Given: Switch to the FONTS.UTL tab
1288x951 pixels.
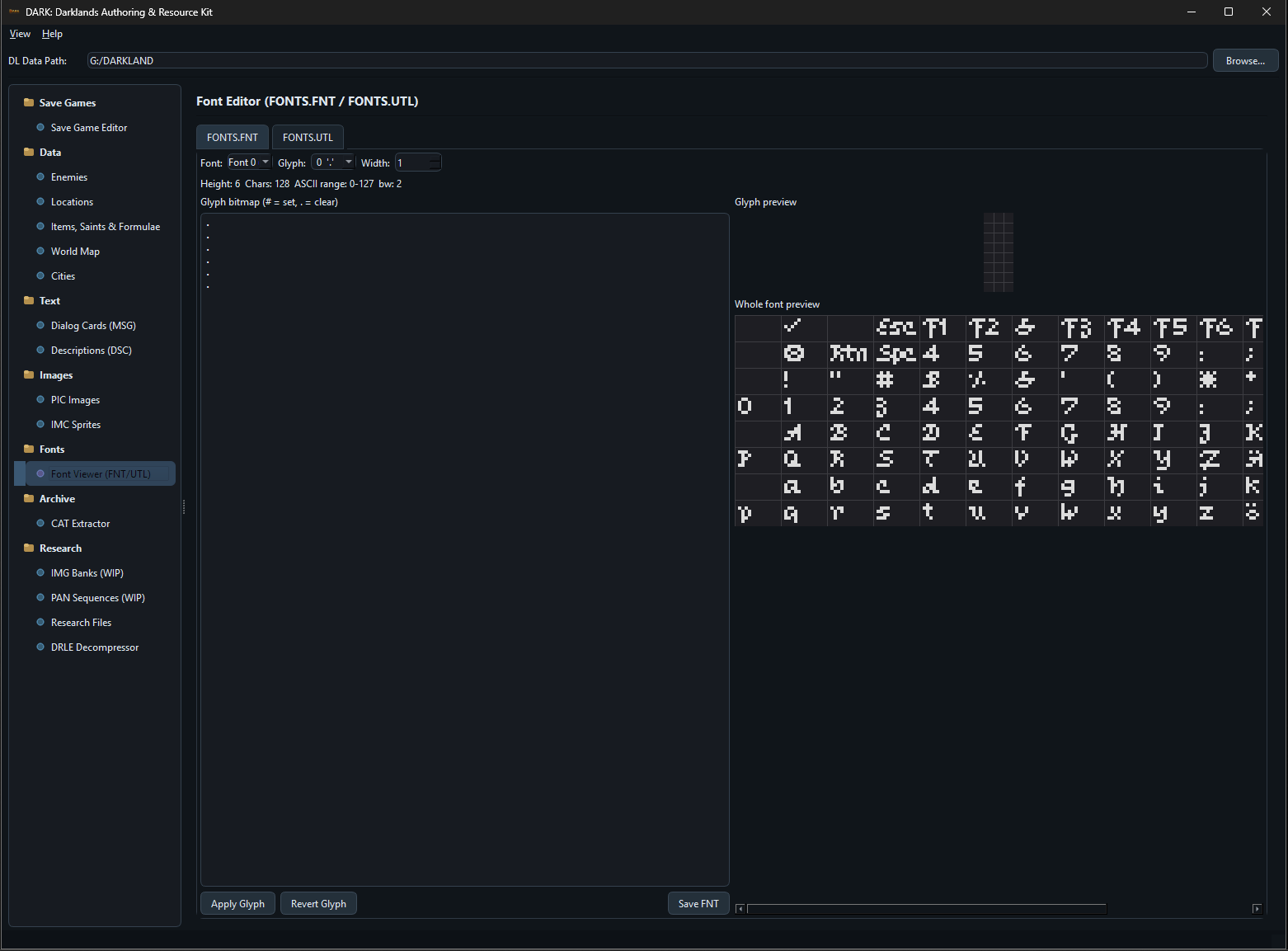Looking at the screenshot, I should click(308, 138).
